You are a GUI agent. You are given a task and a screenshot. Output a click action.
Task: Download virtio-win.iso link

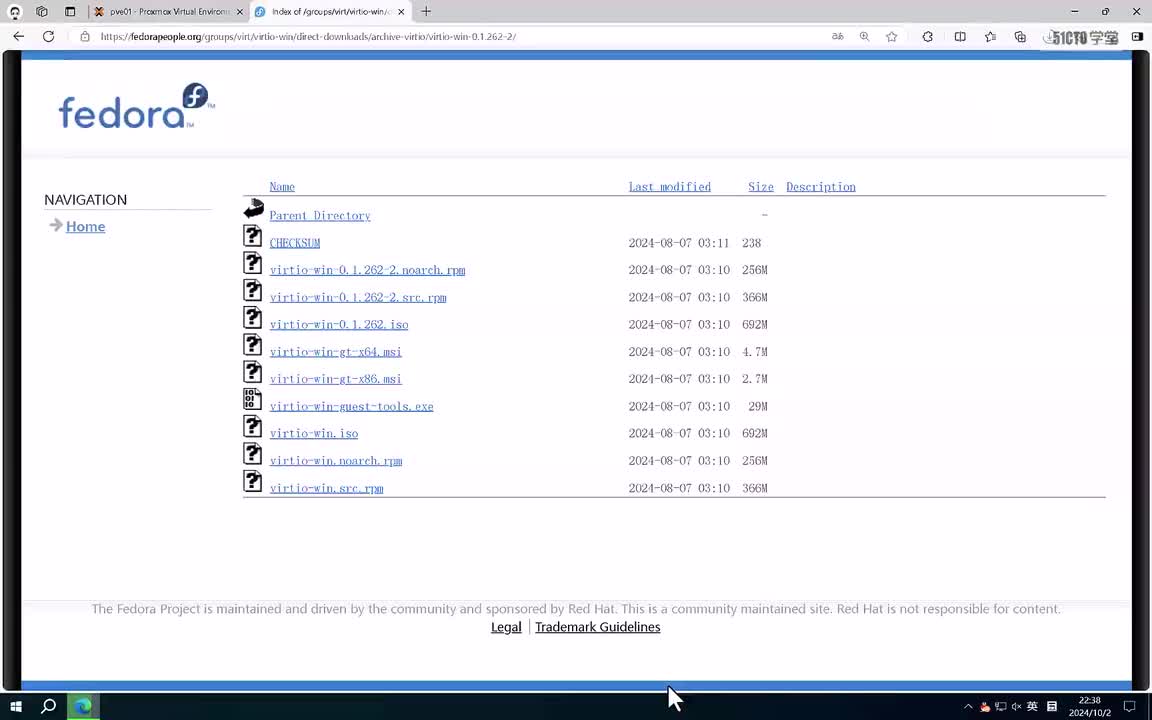coord(314,433)
